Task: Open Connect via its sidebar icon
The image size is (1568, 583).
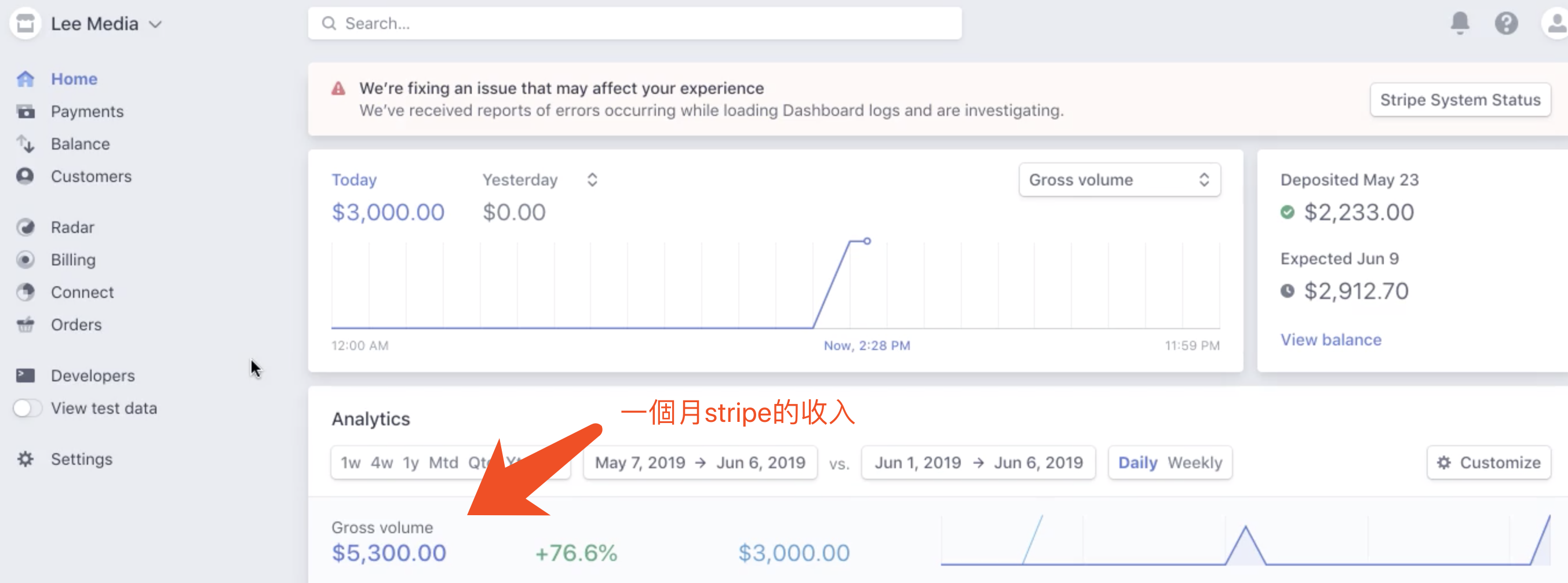Action: click(x=25, y=292)
